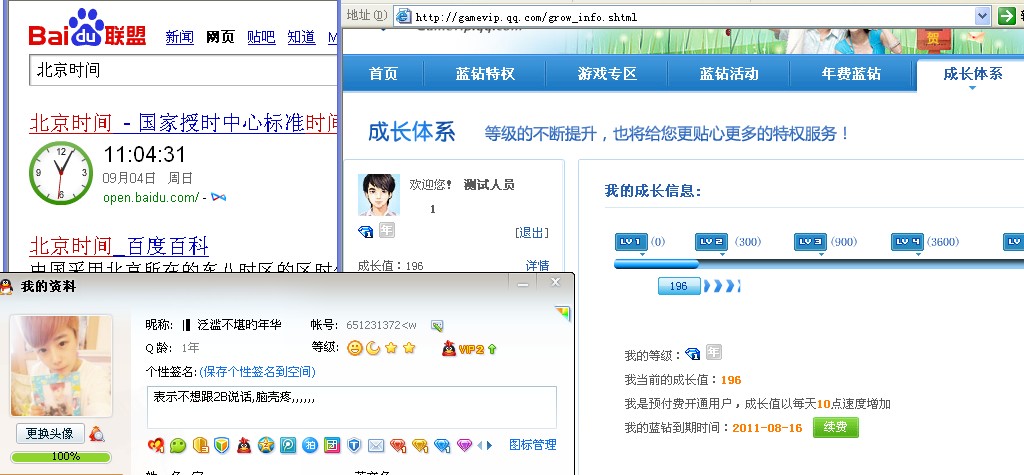Click the moon level icon
The image size is (1024, 475).
(x=372, y=348)
